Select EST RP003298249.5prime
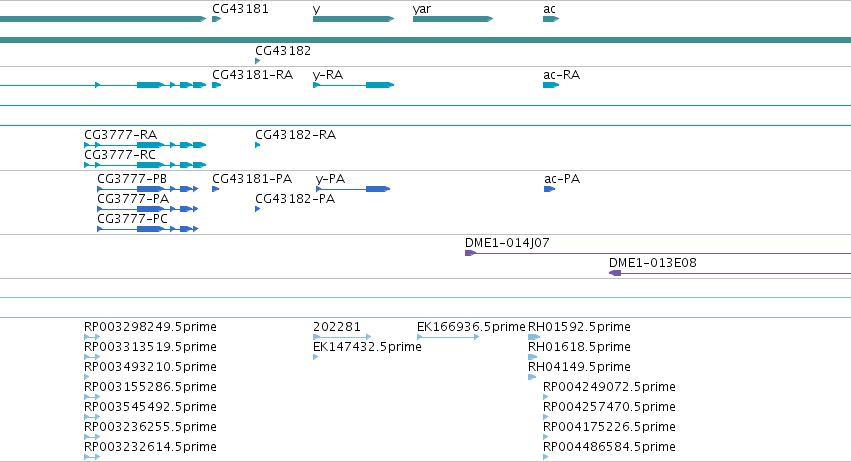The width and height of the screenshot is (851, 462). coord(150,327)
